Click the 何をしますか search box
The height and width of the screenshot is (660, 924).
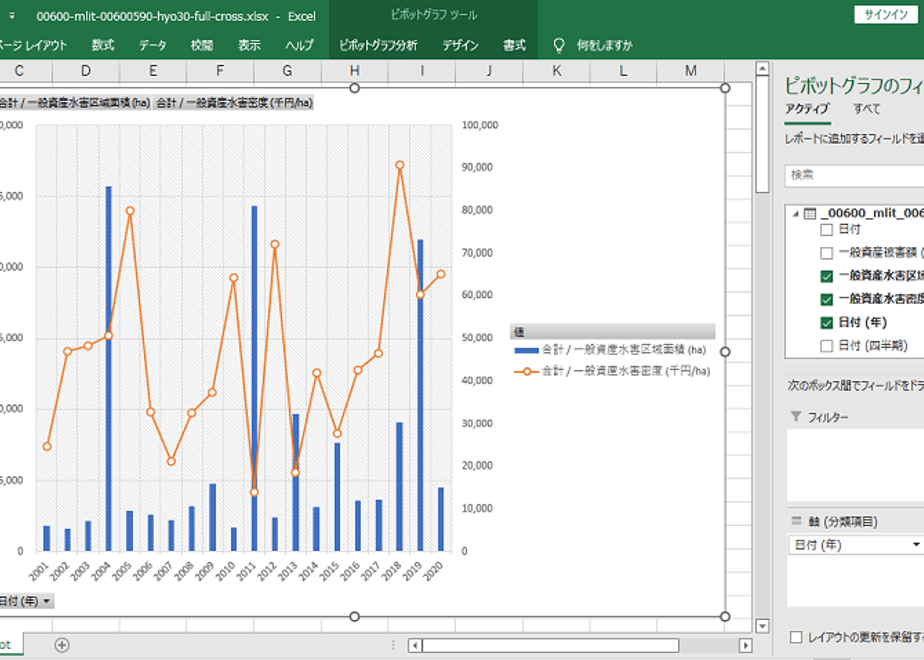tap(604, 45)
